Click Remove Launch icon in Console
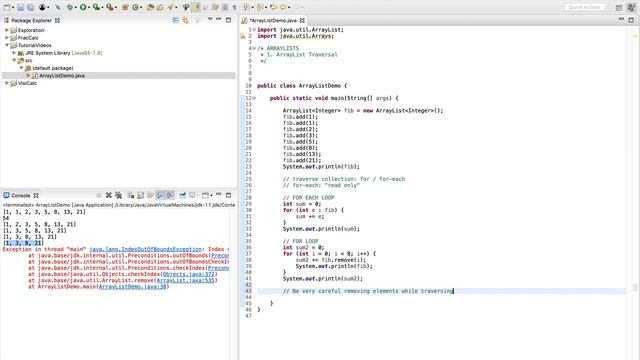This screenshot has height=360, width=640. (109, 195)
